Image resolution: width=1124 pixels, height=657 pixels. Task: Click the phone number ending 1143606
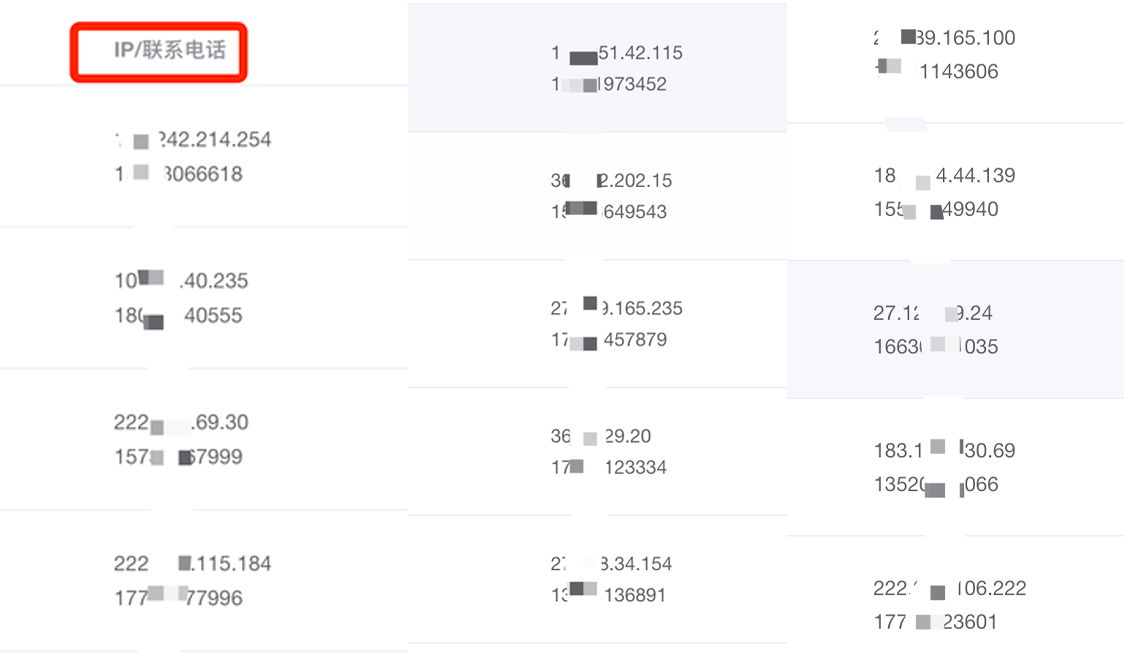click(x=936, y=72)
